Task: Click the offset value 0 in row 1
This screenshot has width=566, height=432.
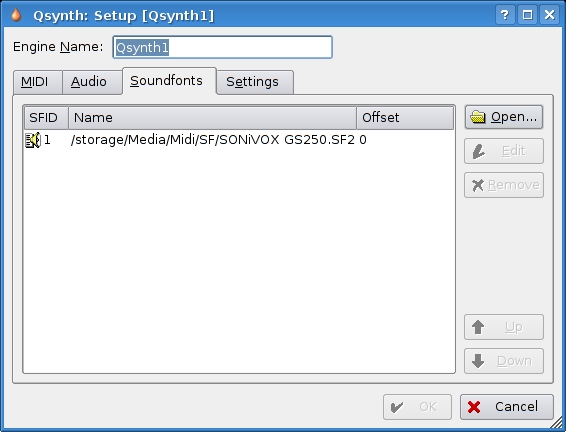Action: (363, 140)
